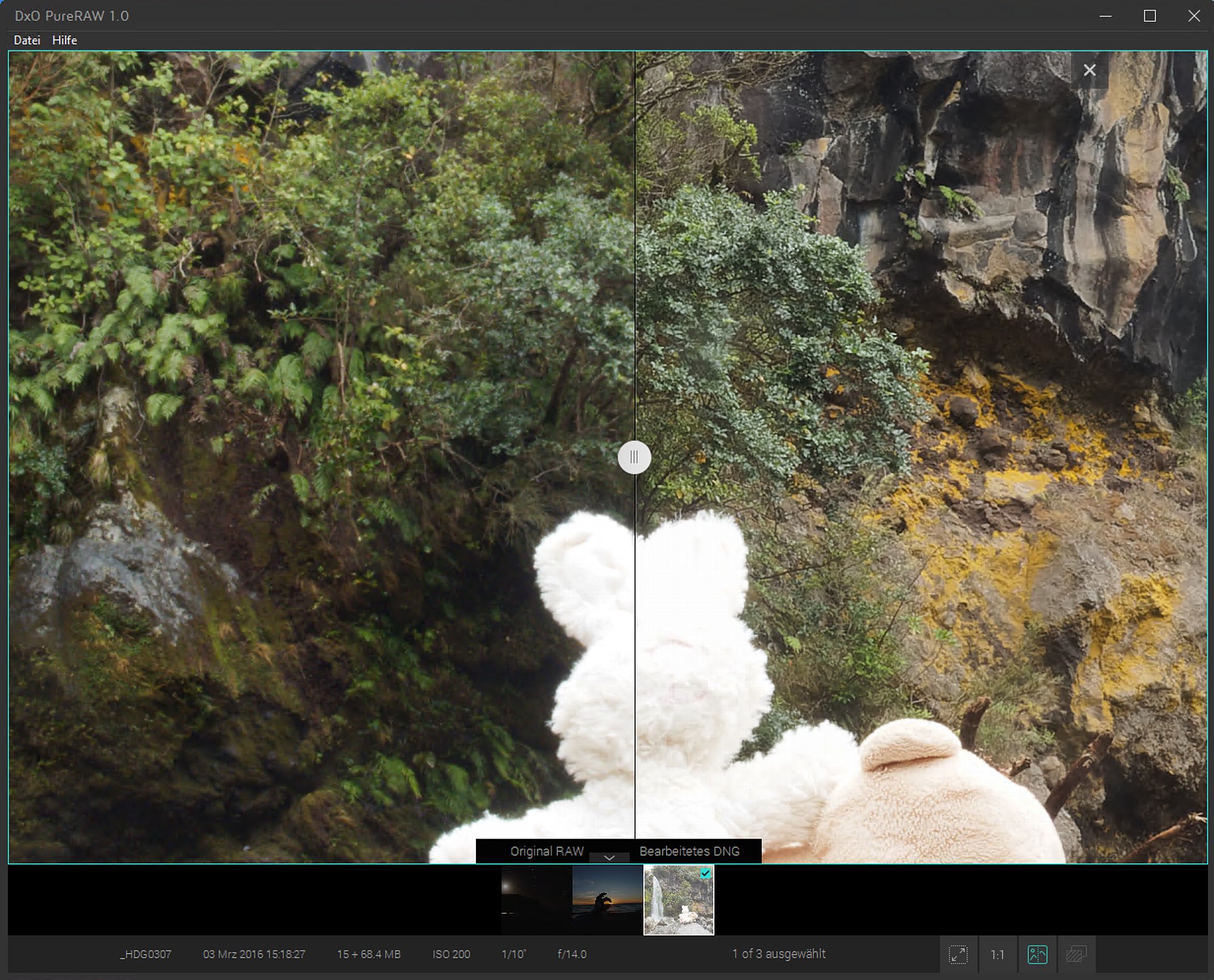
Task: Open the Hilfe menu
Action: click(x=64, y=40)
